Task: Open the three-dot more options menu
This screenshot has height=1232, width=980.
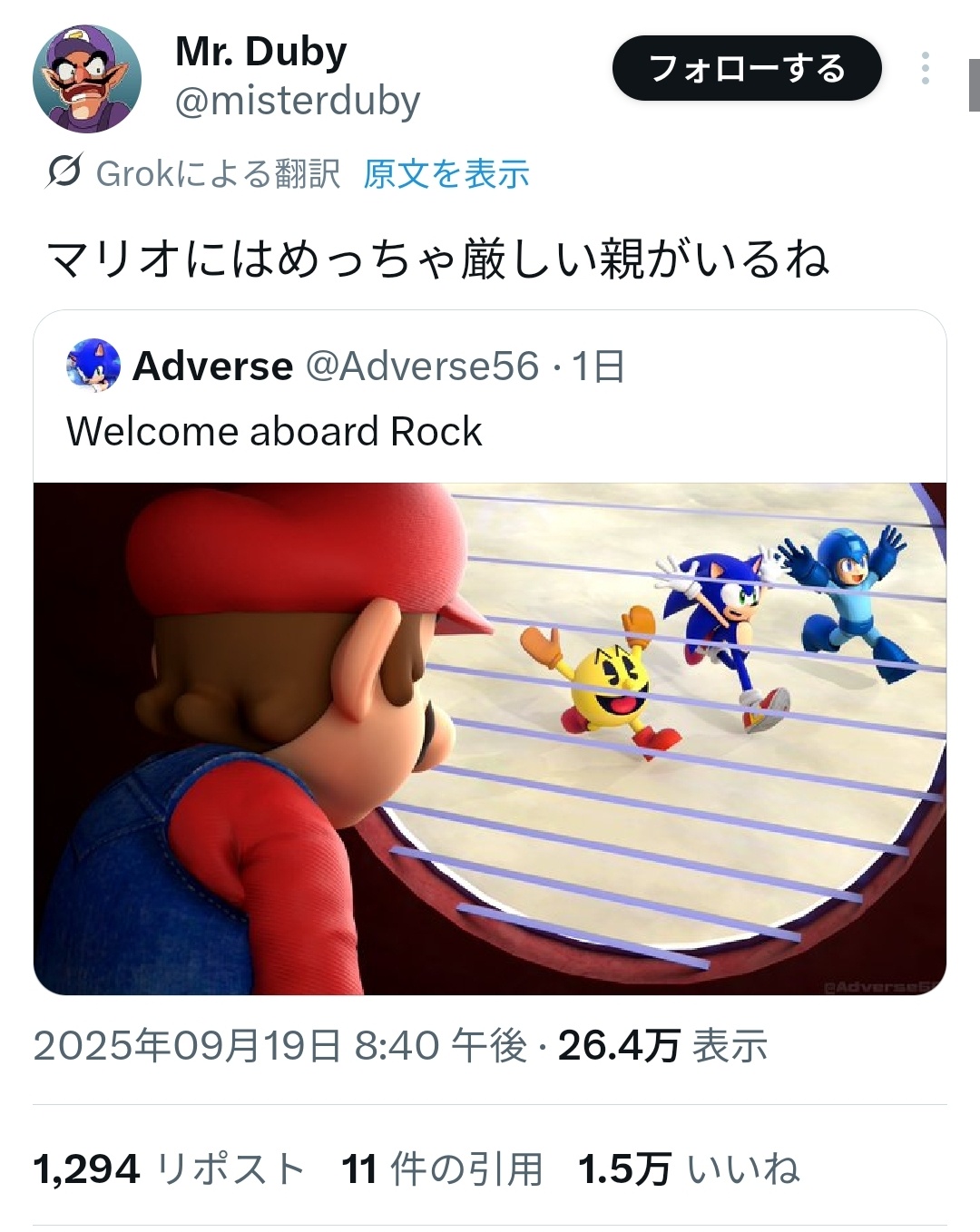Action: 925,68
